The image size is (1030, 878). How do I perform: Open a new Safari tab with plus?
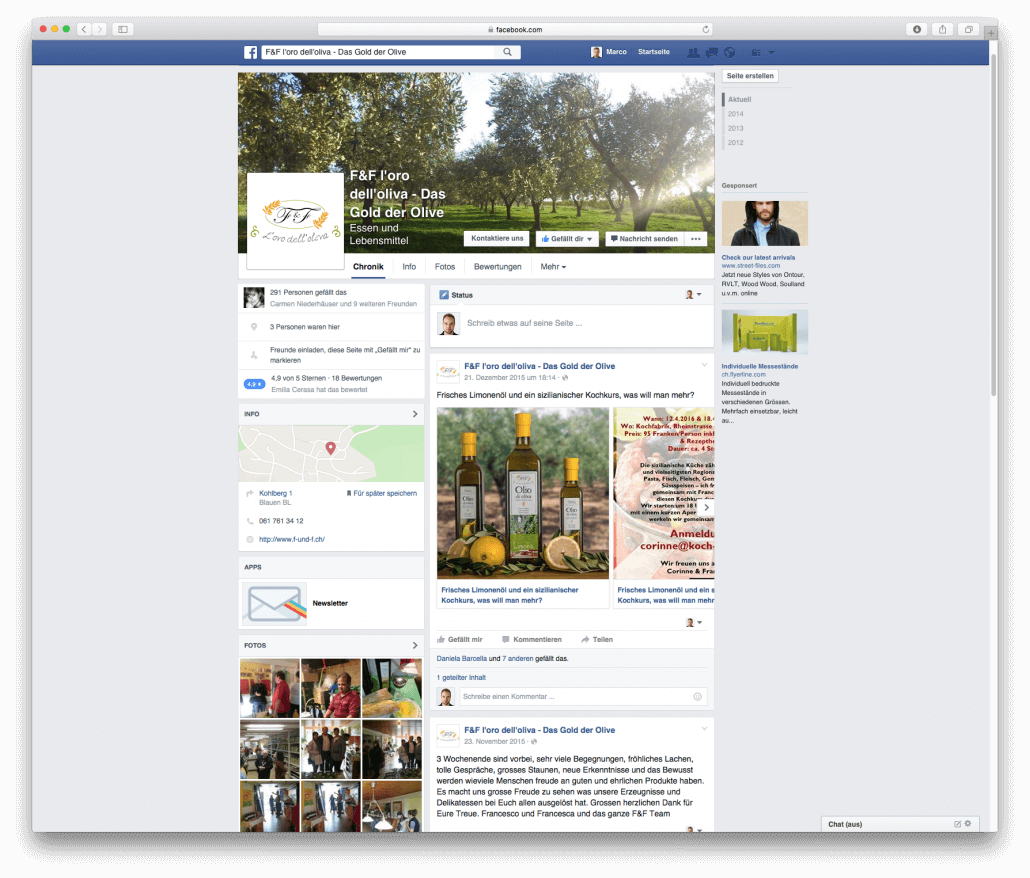(991, 32)
